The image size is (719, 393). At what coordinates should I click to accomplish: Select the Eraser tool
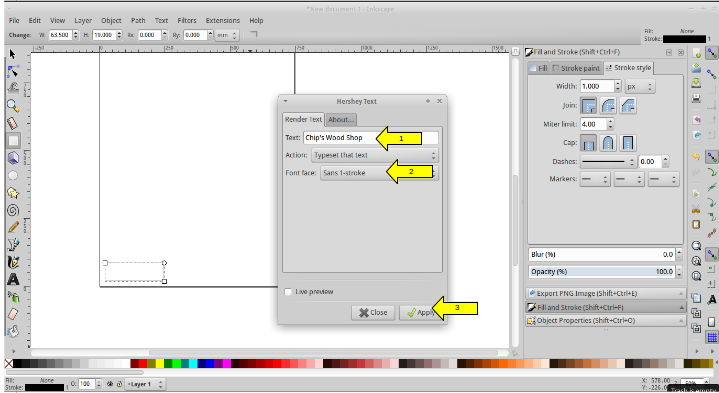(13, 314)
